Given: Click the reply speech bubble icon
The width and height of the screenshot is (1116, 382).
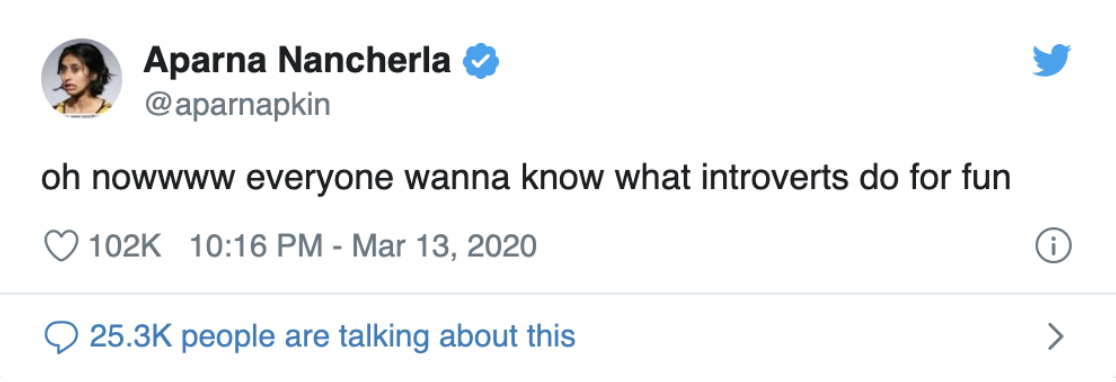Looking at the screenshot, I should point(60,336).
